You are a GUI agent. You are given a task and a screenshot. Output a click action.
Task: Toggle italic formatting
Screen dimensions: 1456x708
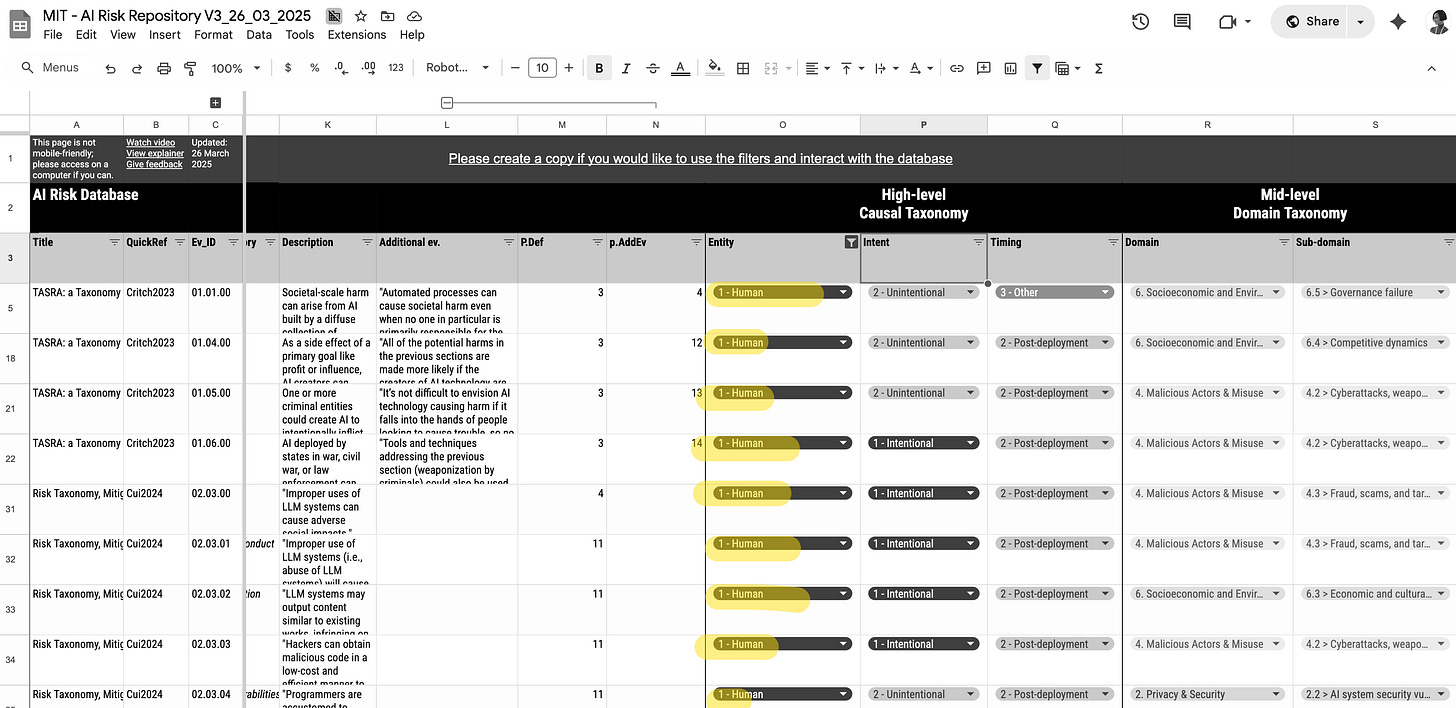[x=626, y=68]
